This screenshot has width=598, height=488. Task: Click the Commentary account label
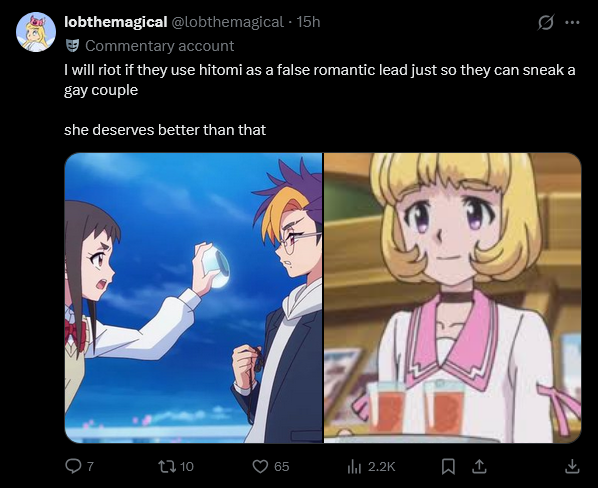(159, 46)
